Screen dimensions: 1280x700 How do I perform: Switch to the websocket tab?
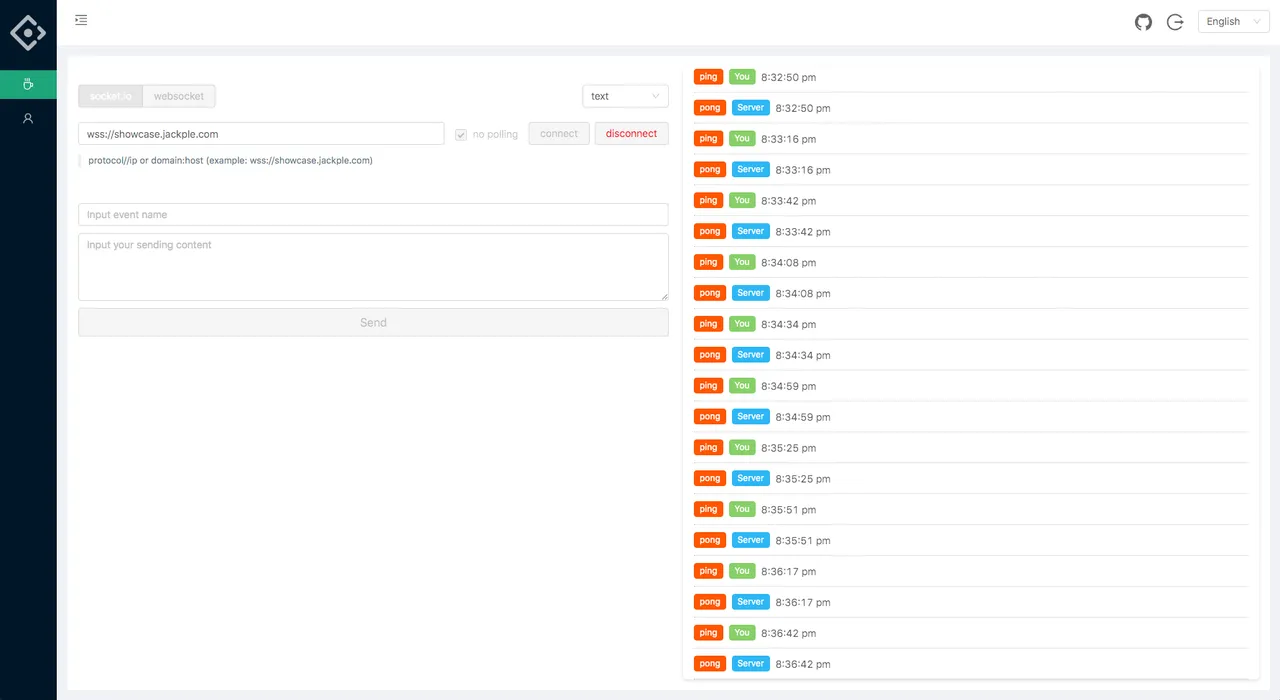coord(179,96)
